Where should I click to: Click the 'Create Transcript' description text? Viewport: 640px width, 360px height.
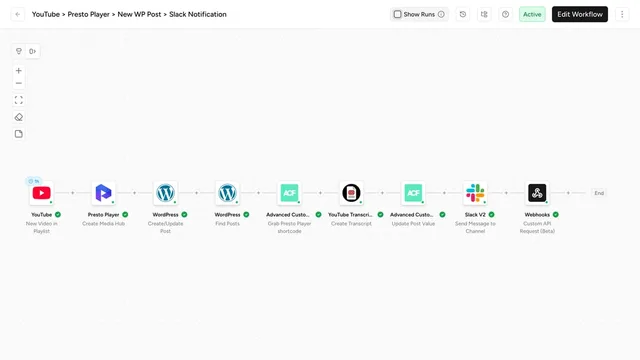coord(351,224)
